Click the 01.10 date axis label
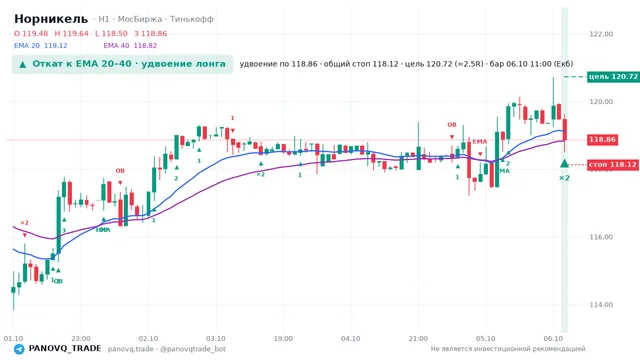The height and width of the screenshot is (360, 640). 13,339
